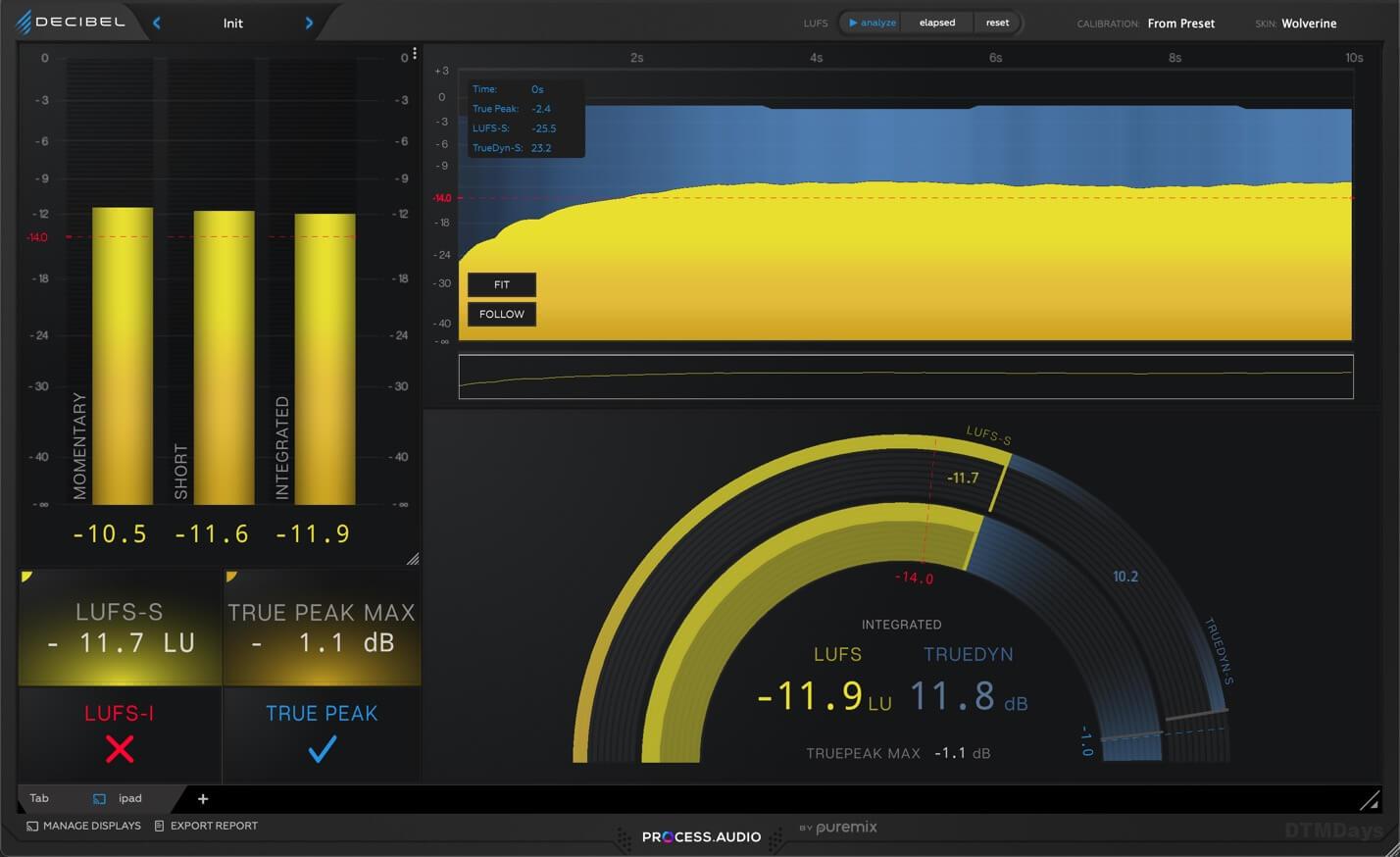Select the ipad display tab icon

click(99, 798)
